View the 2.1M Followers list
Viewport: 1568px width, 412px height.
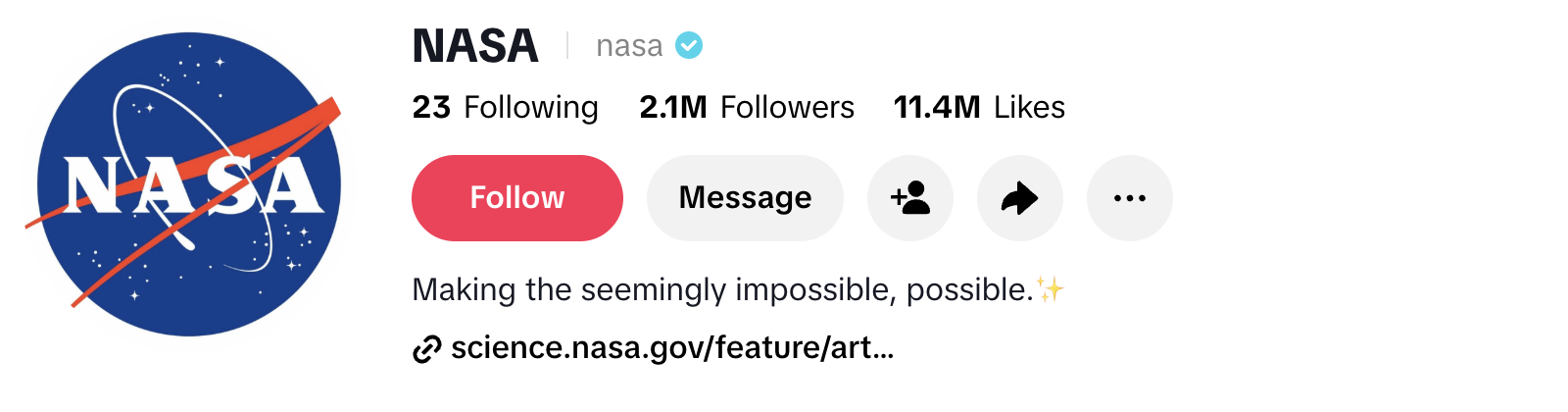click(747, 107)
